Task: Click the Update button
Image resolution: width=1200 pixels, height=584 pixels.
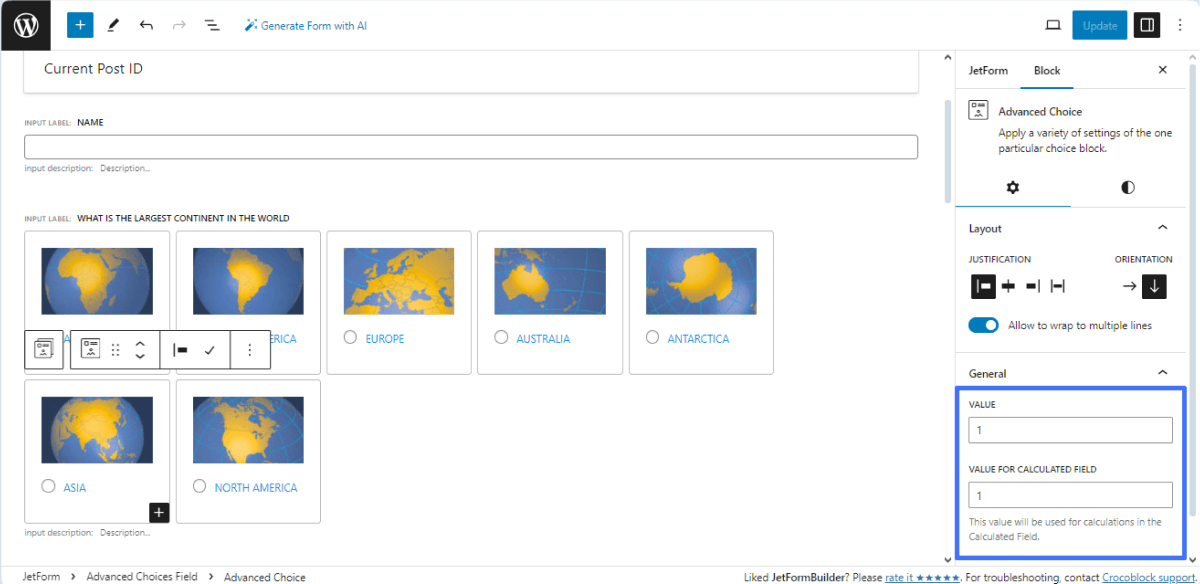Action: 1100,25
